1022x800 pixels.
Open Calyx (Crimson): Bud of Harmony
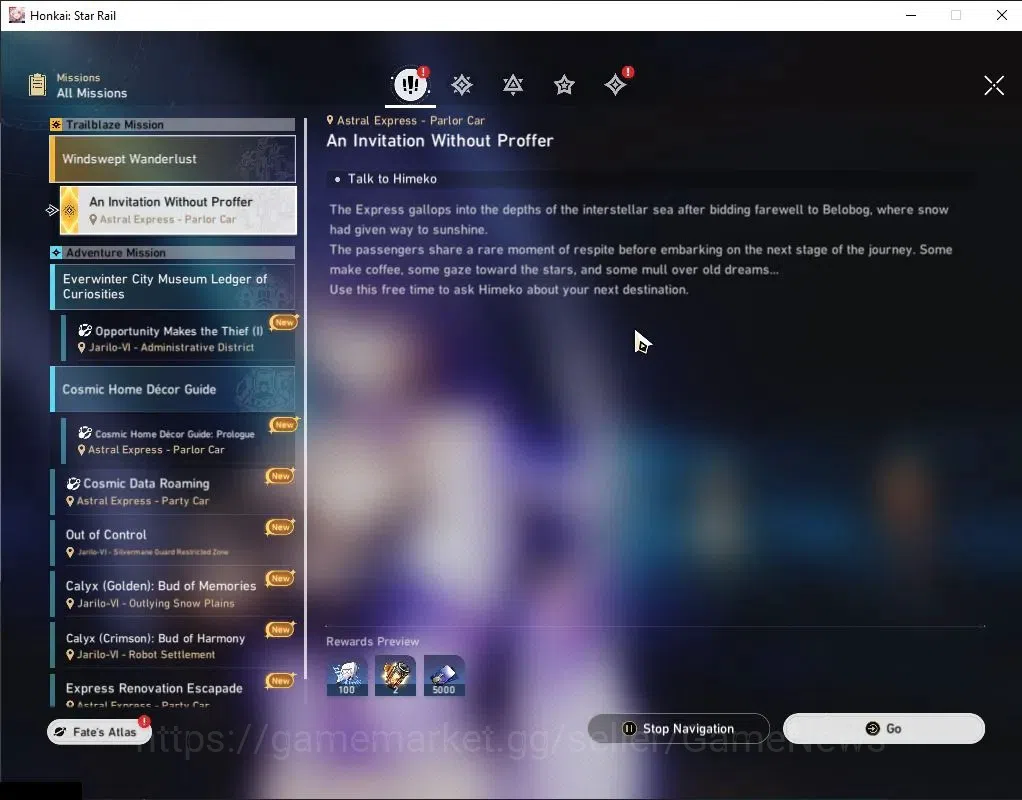click(173, 645)
